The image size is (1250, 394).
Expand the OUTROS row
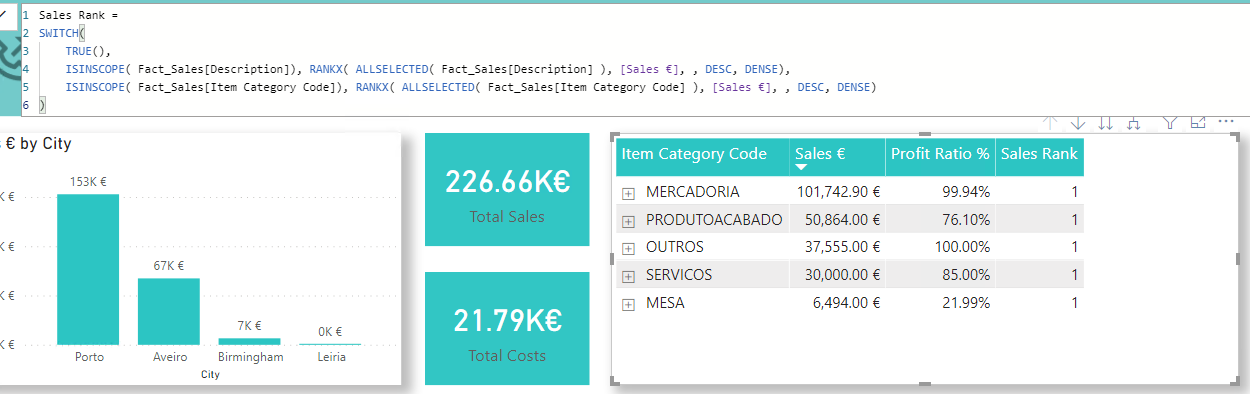click(629, 248)
